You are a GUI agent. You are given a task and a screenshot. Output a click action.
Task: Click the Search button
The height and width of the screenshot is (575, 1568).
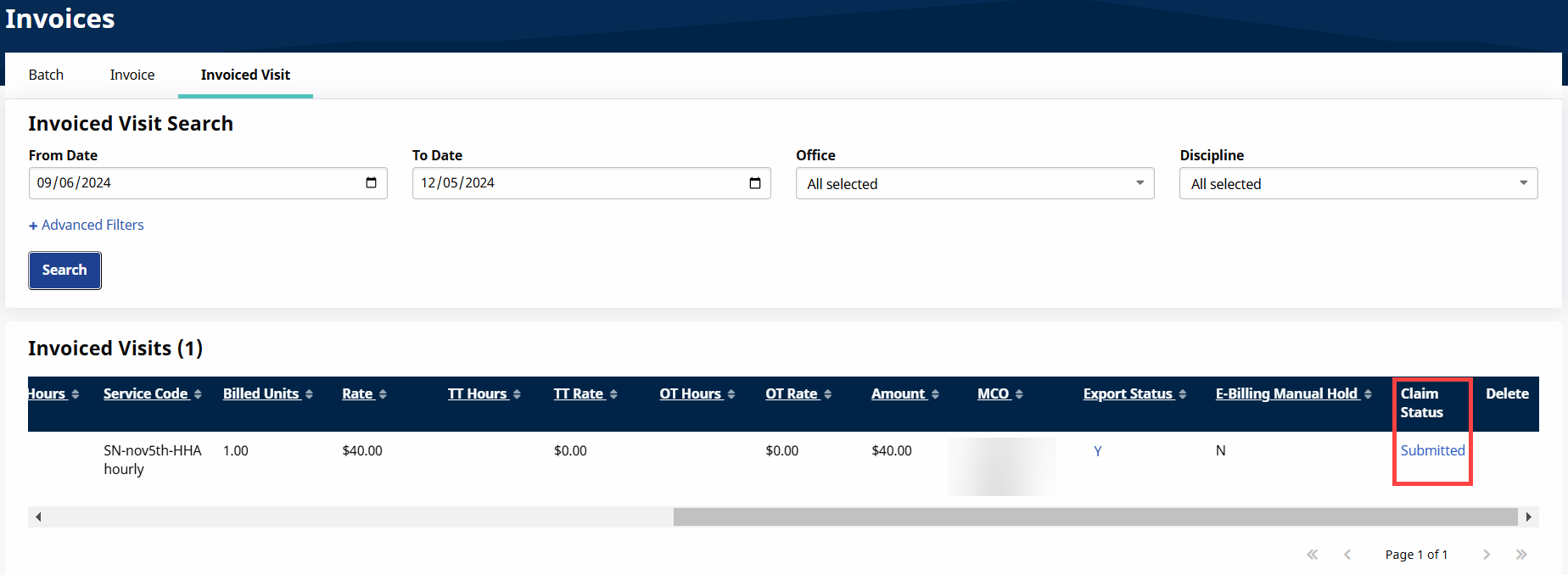coord(64,270)
